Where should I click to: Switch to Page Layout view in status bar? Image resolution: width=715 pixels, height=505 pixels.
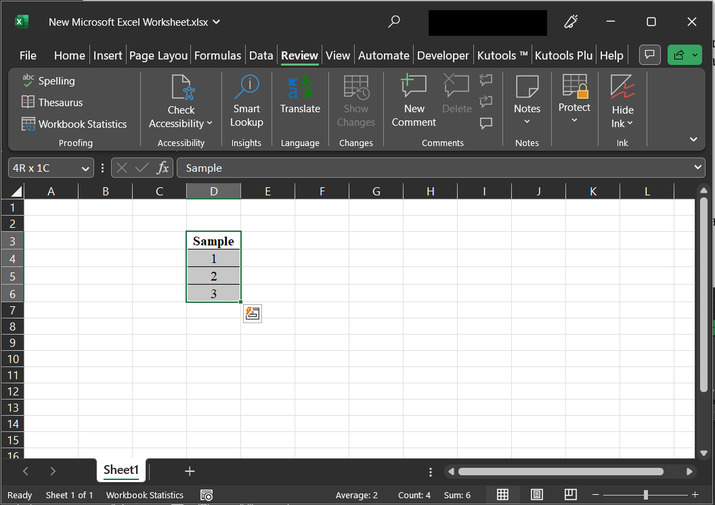pos(536,495)
